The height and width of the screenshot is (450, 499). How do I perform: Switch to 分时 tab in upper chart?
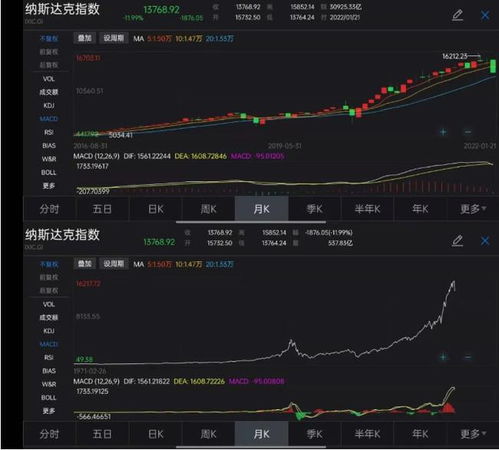[x=49, y=209]
